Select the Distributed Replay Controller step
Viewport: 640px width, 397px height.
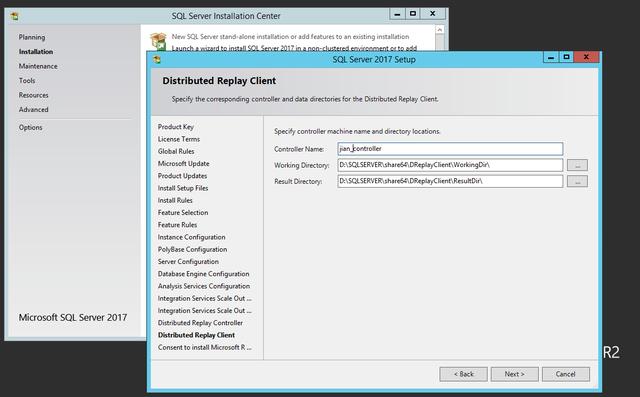(x=200, y=323)
